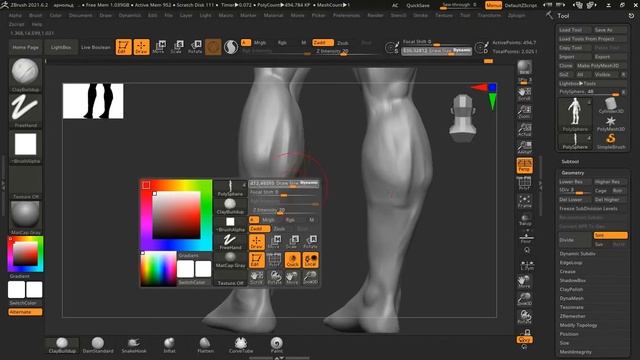
Task: Open the ClayBuildup brush thumbnail in the left shelf
Action: tap(25, 75)
